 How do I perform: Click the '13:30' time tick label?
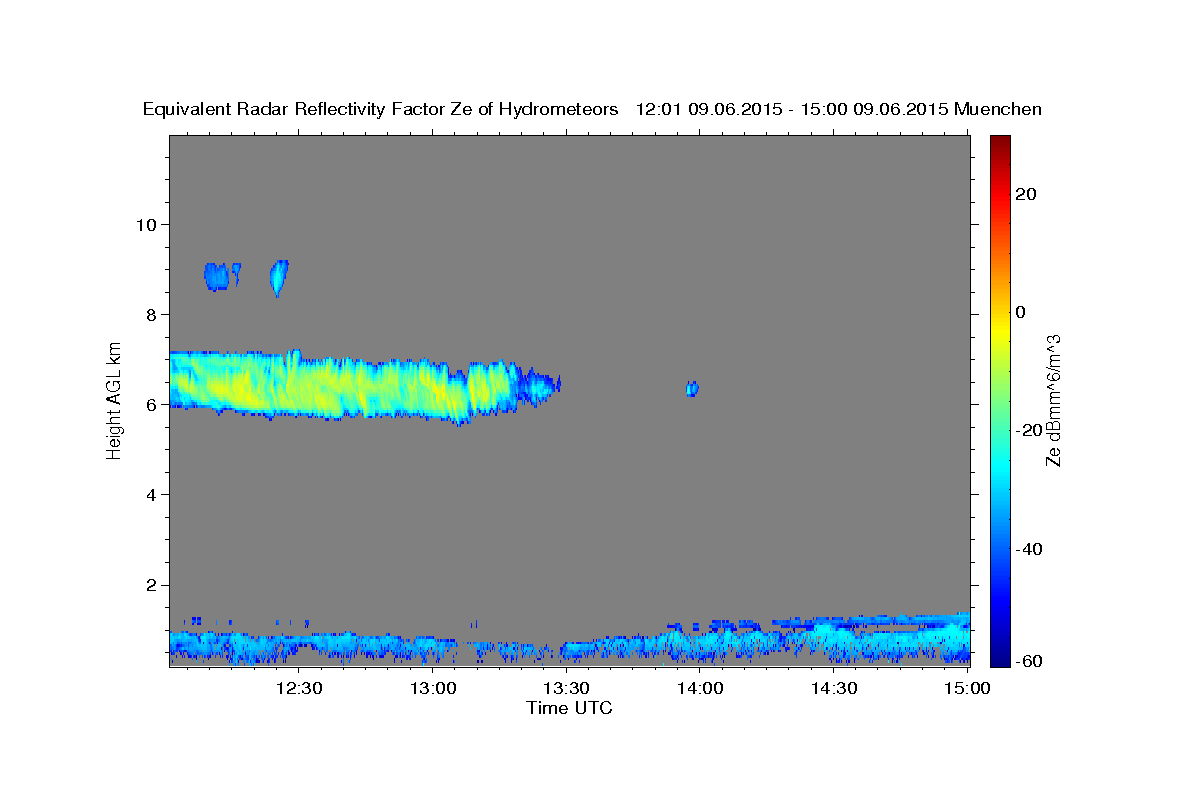click(x=566, y=688)
